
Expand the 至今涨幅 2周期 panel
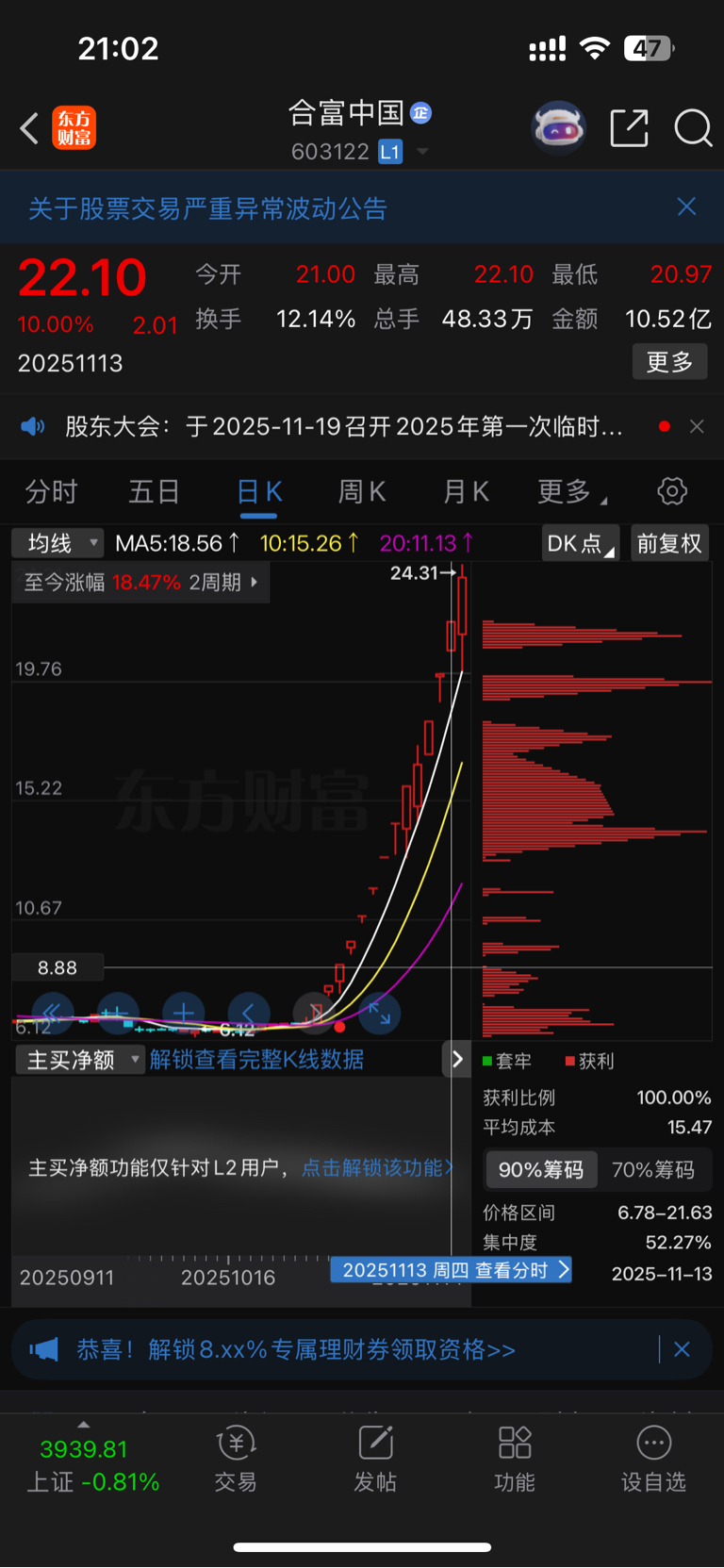140,583
